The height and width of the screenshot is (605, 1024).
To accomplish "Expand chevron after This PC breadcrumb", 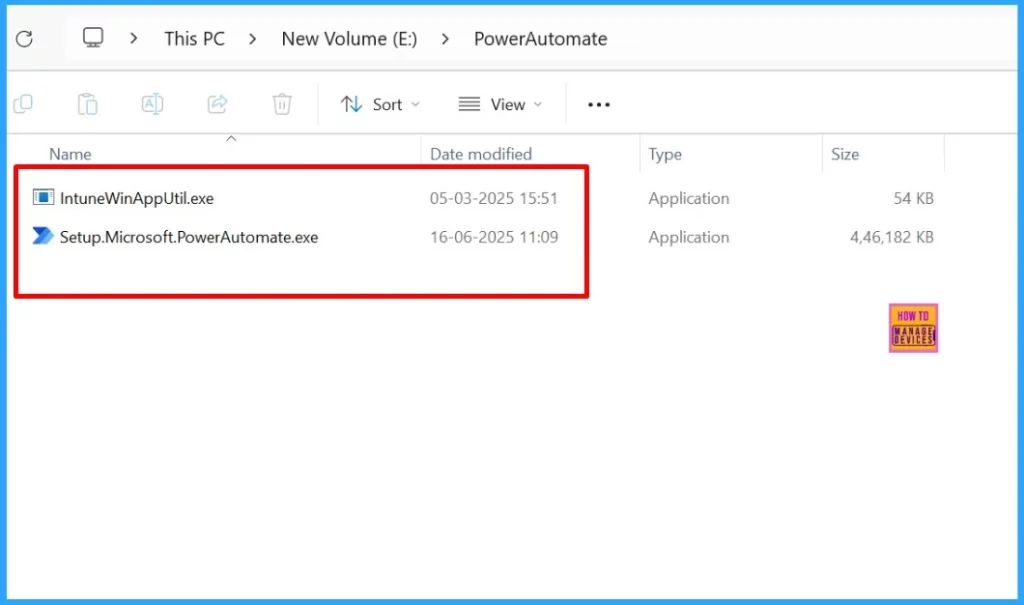I will [x=253, y=39].
